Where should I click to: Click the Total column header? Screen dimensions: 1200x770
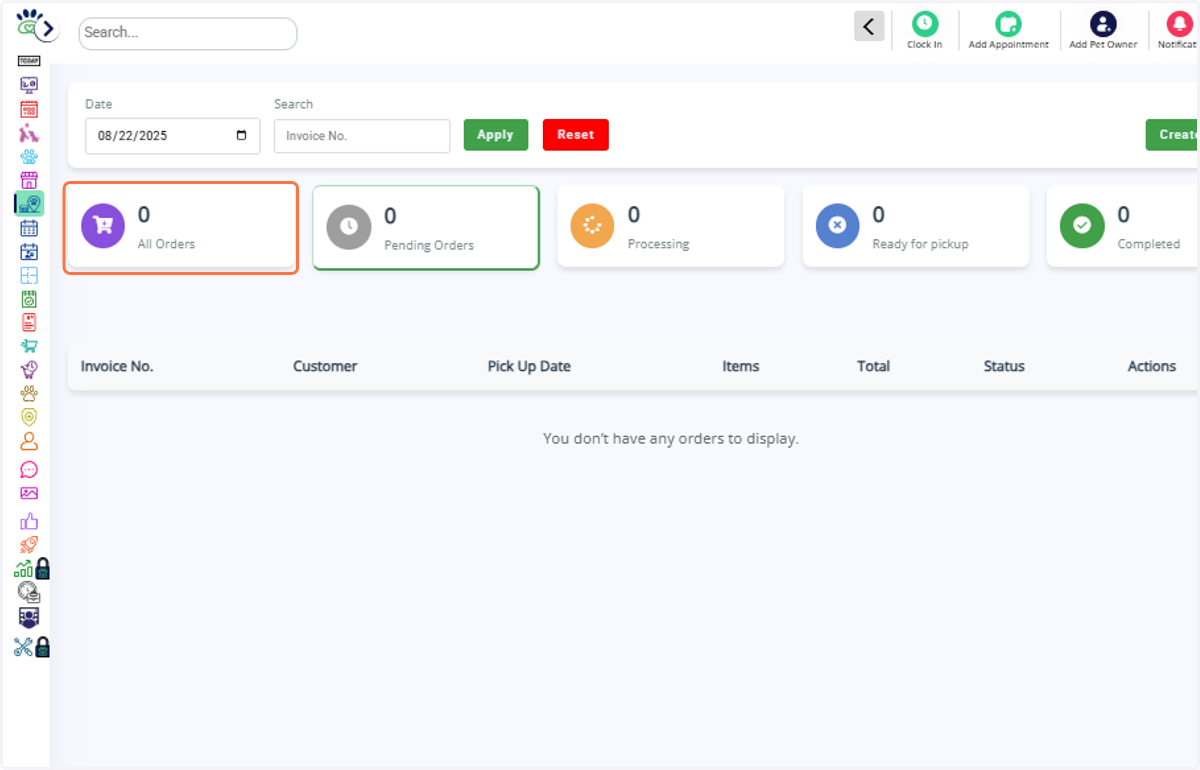tap(873, 366)
